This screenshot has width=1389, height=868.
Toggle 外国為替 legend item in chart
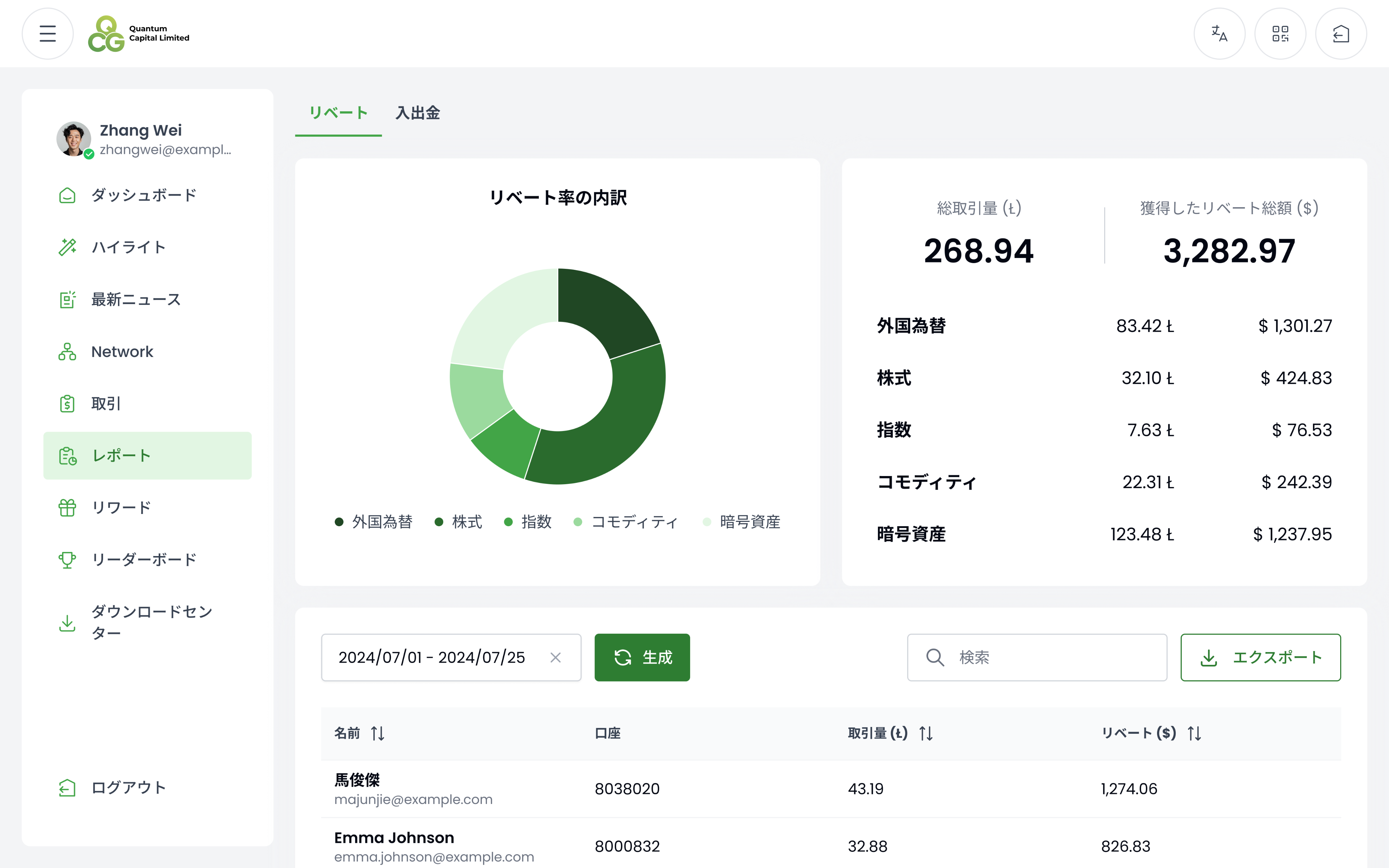point(374,522)
